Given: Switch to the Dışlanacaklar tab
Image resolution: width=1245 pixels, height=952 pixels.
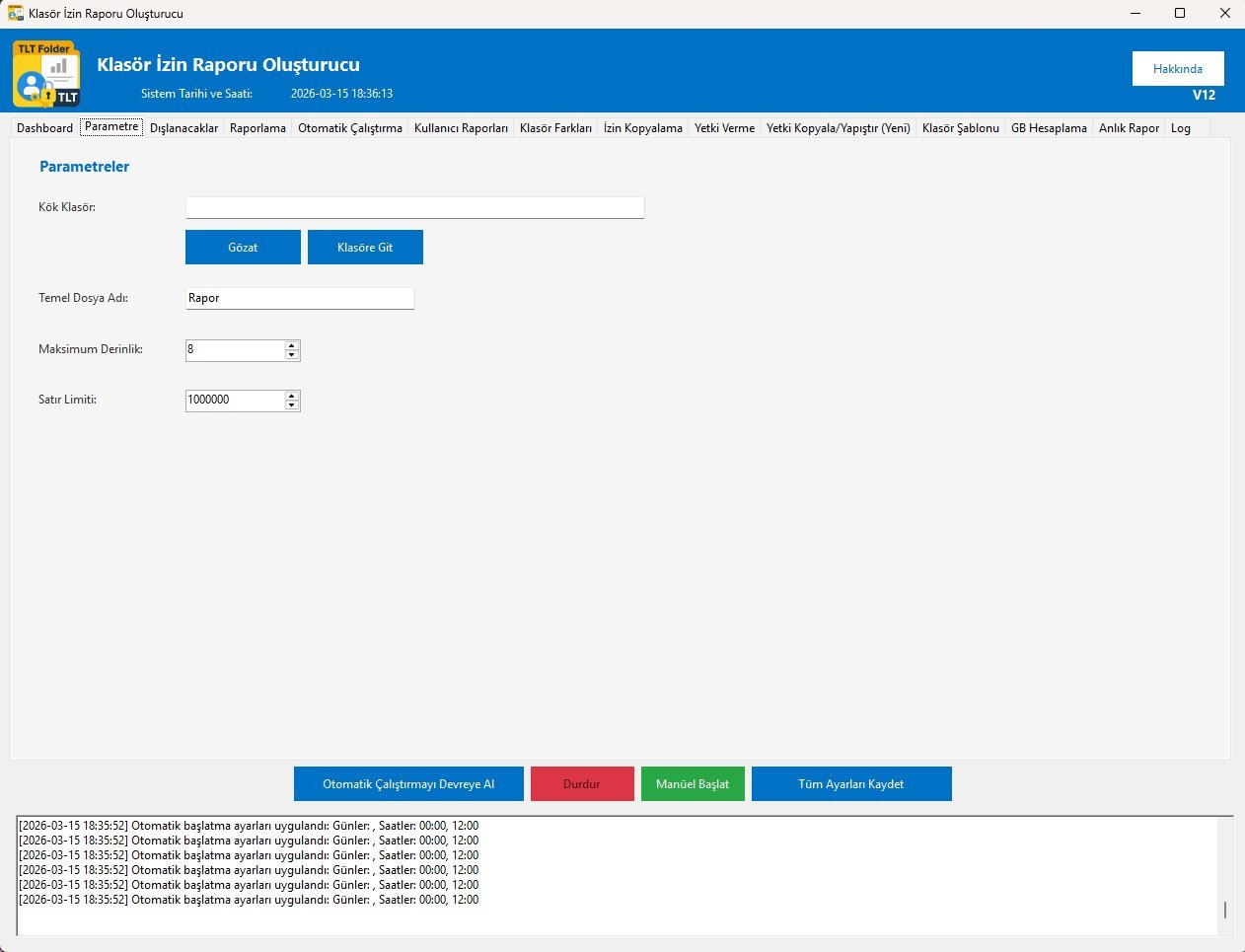Looking at the screenshot, I should point(183,128).
